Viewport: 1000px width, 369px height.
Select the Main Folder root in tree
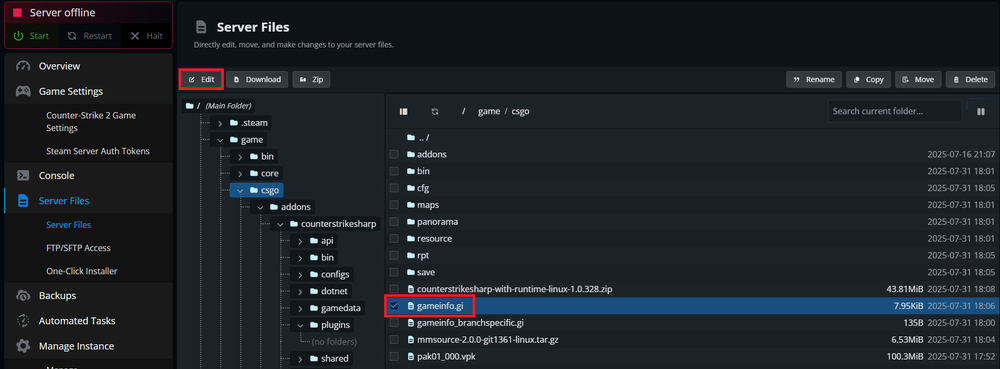click(x=218, y=106)
